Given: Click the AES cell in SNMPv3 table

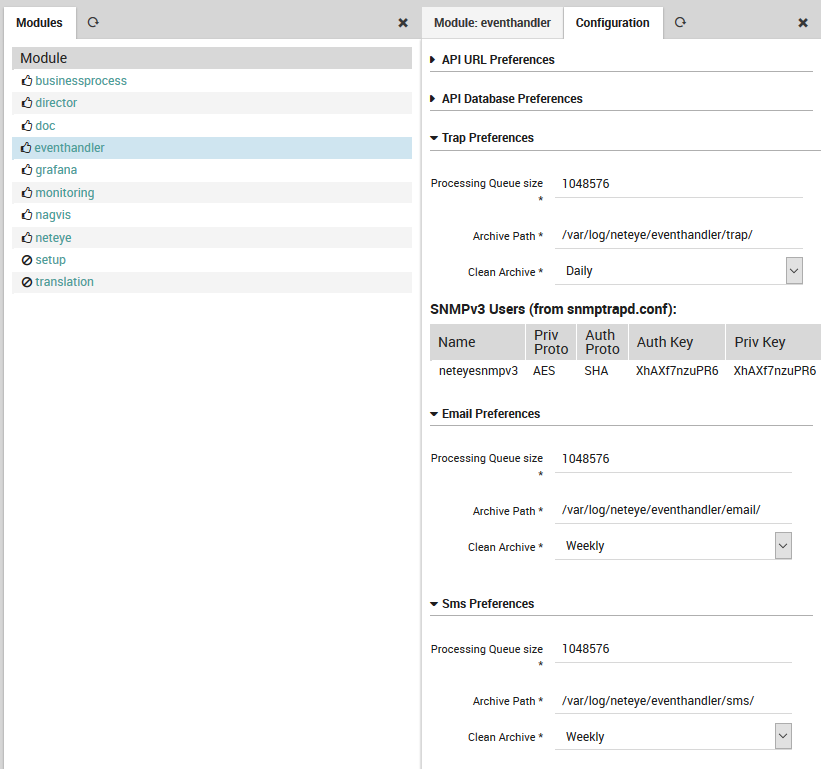Looking at the screenshot, I should click(544, 371).
